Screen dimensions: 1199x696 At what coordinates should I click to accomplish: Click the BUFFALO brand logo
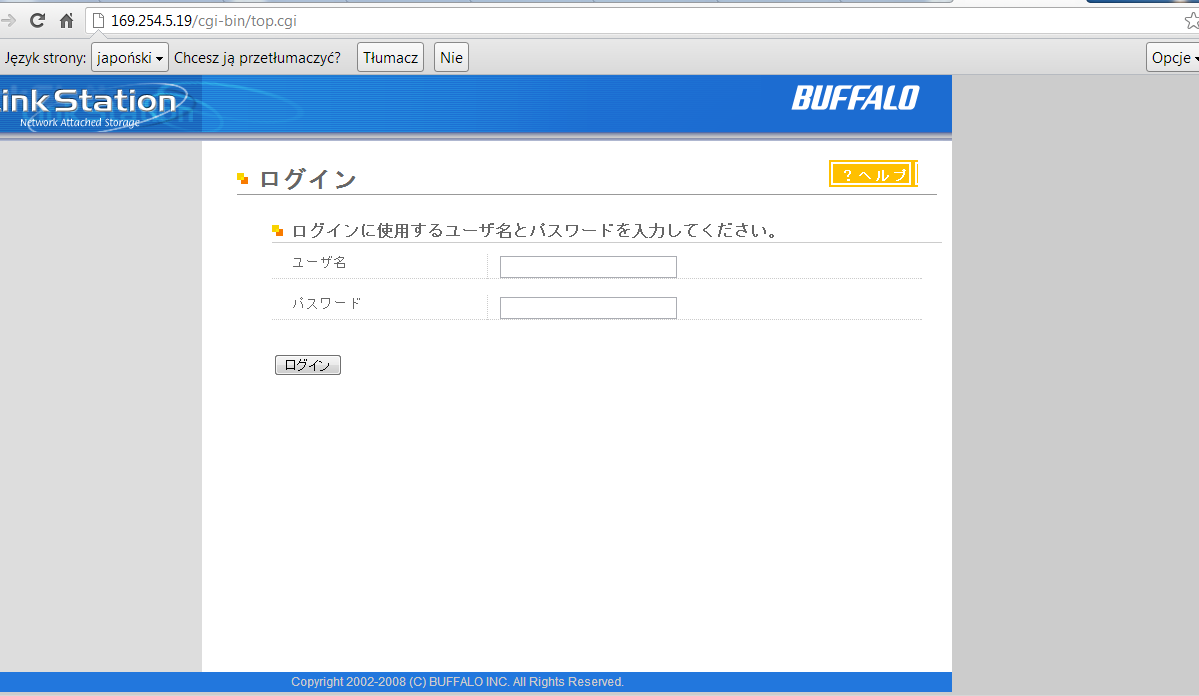tap(855, 98)
